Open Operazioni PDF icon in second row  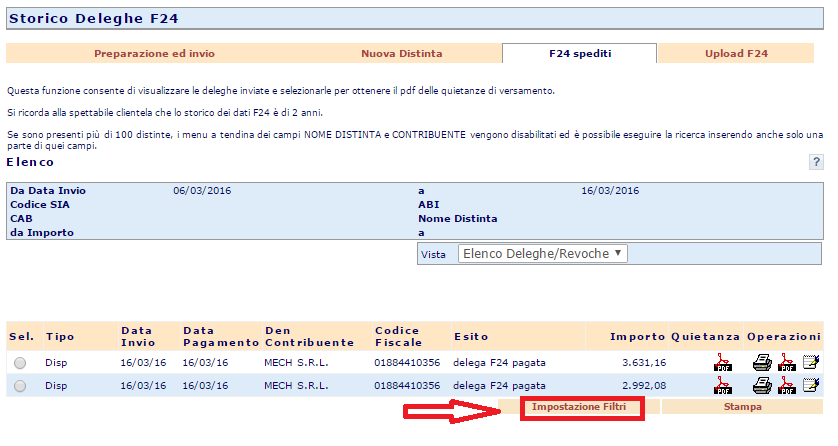pyautogui.click(x=786, y=385)
